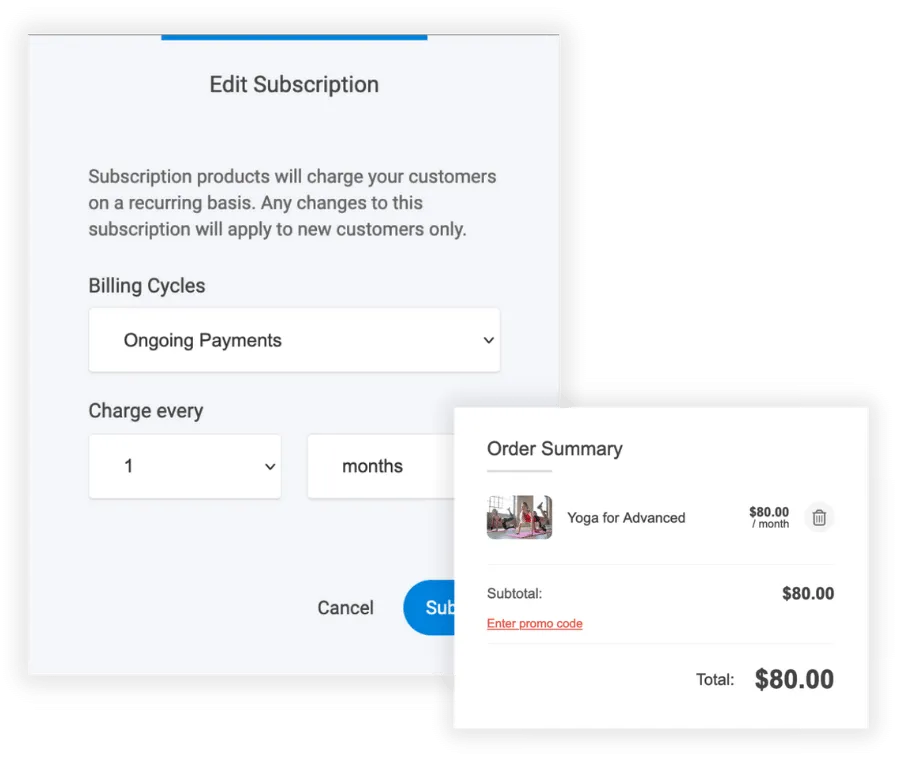Click the Subtotal amount of $80.00
899x764 pixels.
click(809, 593)
